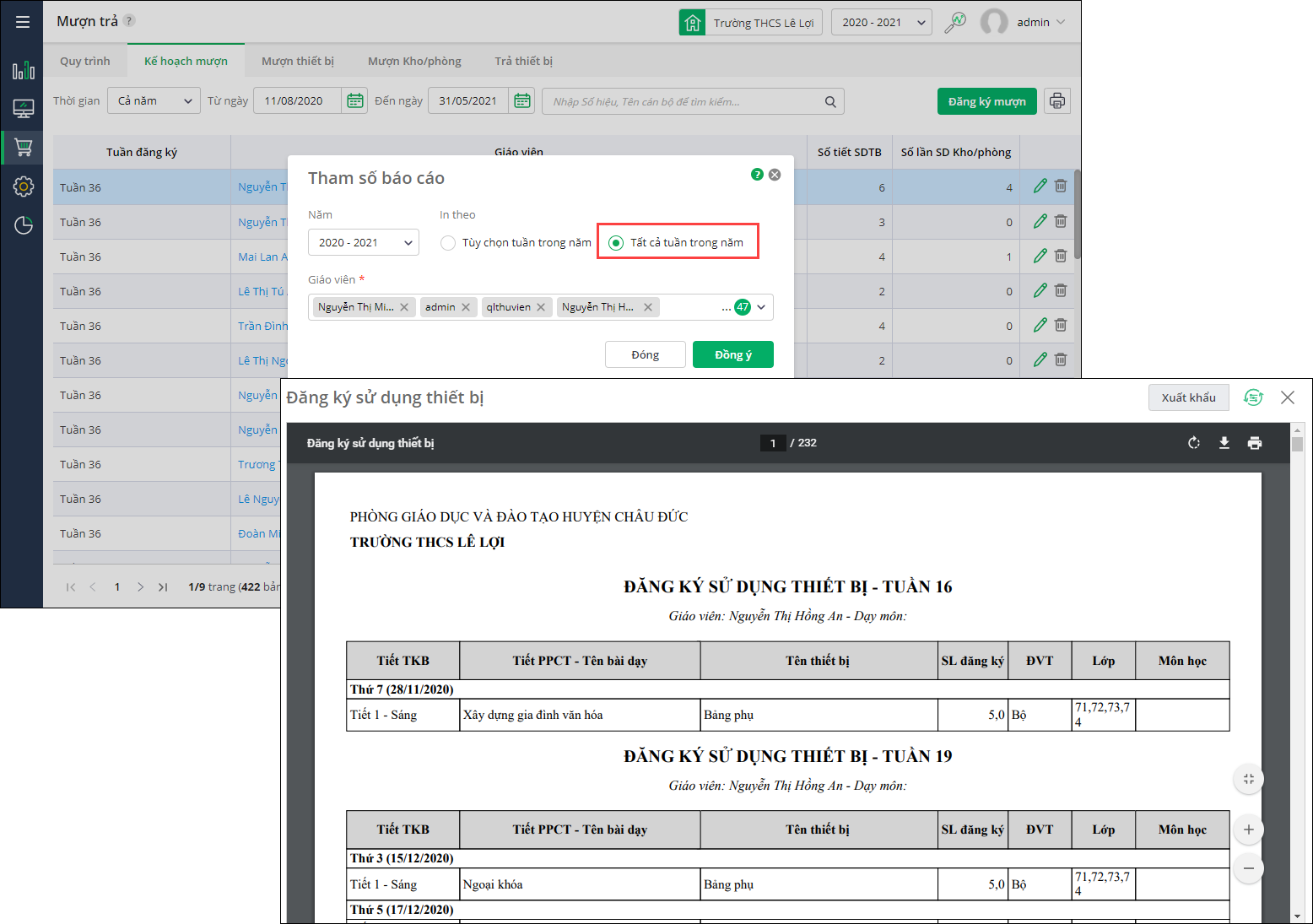This screenshot has height=924, width=1313.
Task: Open the shopping cart sidebar icon
Action: click(x=23, y=148)
